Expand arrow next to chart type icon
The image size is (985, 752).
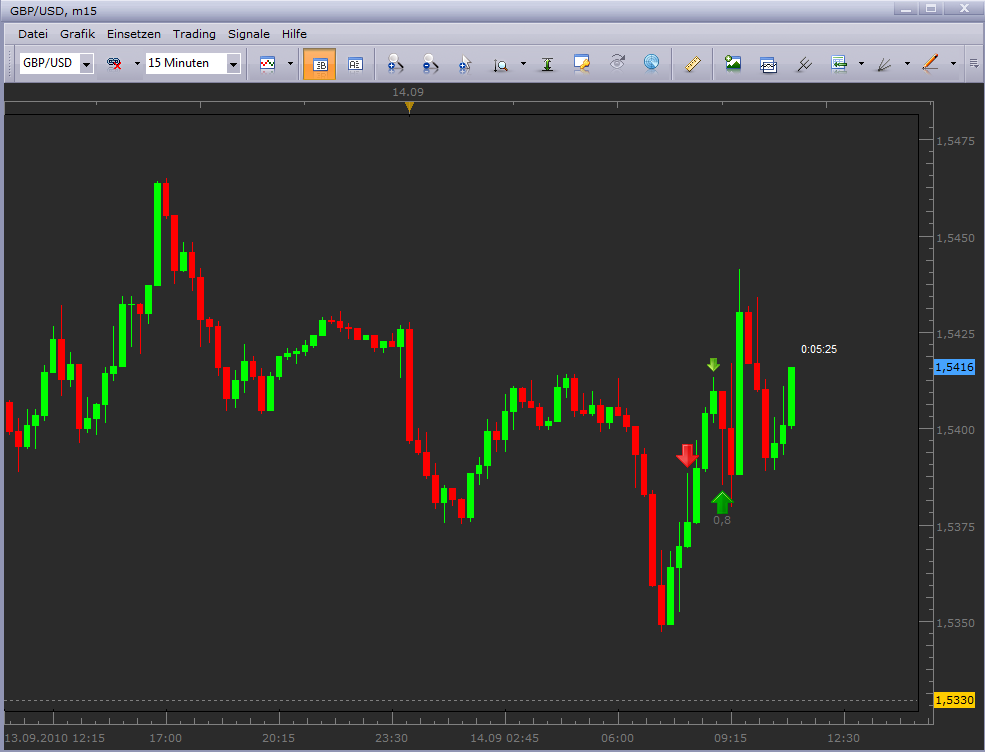point(290,63)
